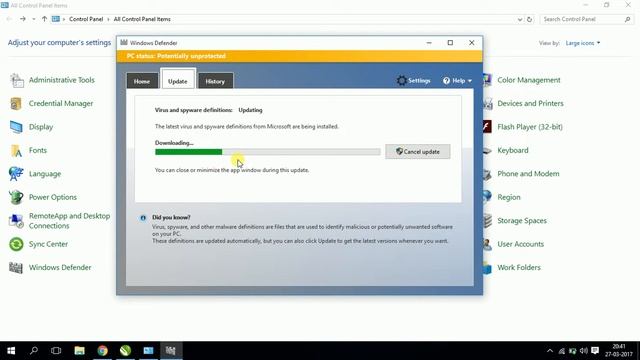Open the Region link in Control Panel
The width and height of the screenshot is (640, 360).
pyautogui.click(x=509, y=197)
